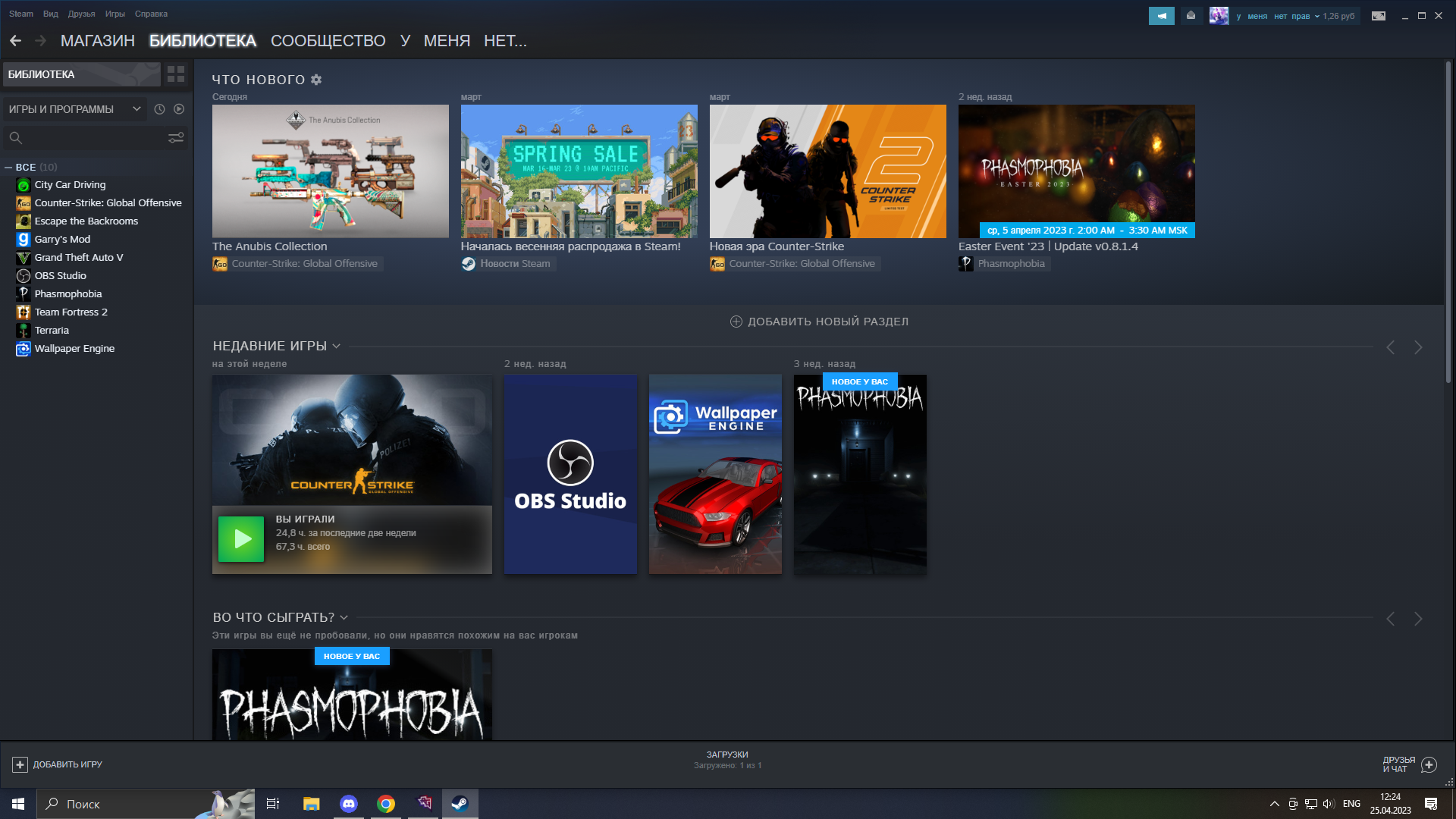Open Phasmophobia card in recent games
Image resolution: width=1456 pixels, height=819 pixels.
[860, 474]
